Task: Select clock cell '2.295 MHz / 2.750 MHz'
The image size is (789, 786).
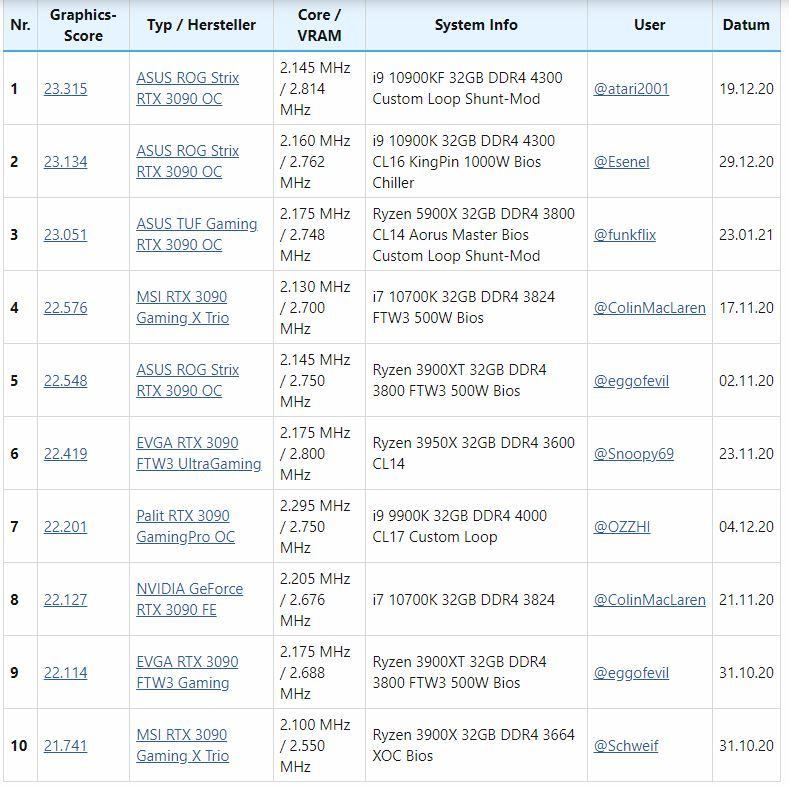Action: pos(319,526)
